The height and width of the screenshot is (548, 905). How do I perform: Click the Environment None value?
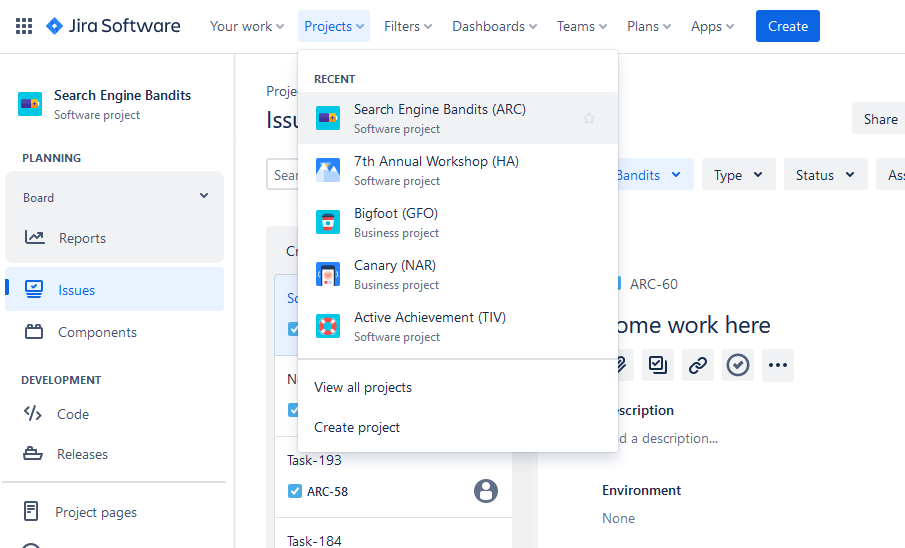618,518
